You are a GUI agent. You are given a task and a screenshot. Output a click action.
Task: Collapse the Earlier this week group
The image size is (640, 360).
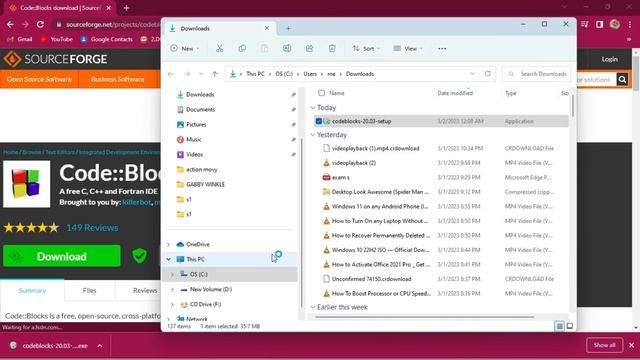click(313, 307)
